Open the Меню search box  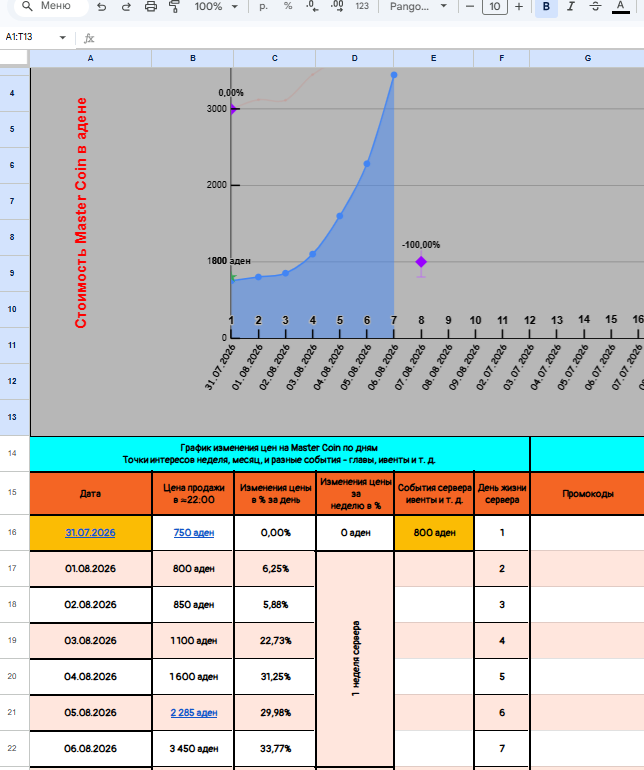(x=51, y=6)
